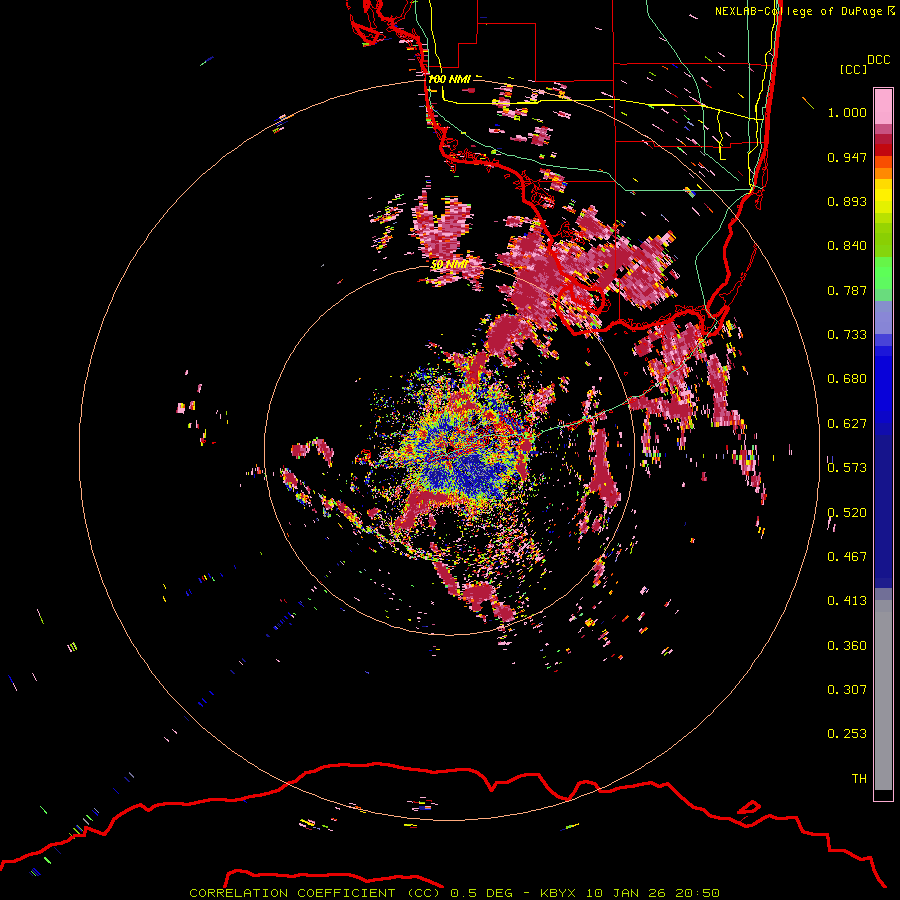Click the 0.5 DEG elevation text in caption

(x=483, y=893)
